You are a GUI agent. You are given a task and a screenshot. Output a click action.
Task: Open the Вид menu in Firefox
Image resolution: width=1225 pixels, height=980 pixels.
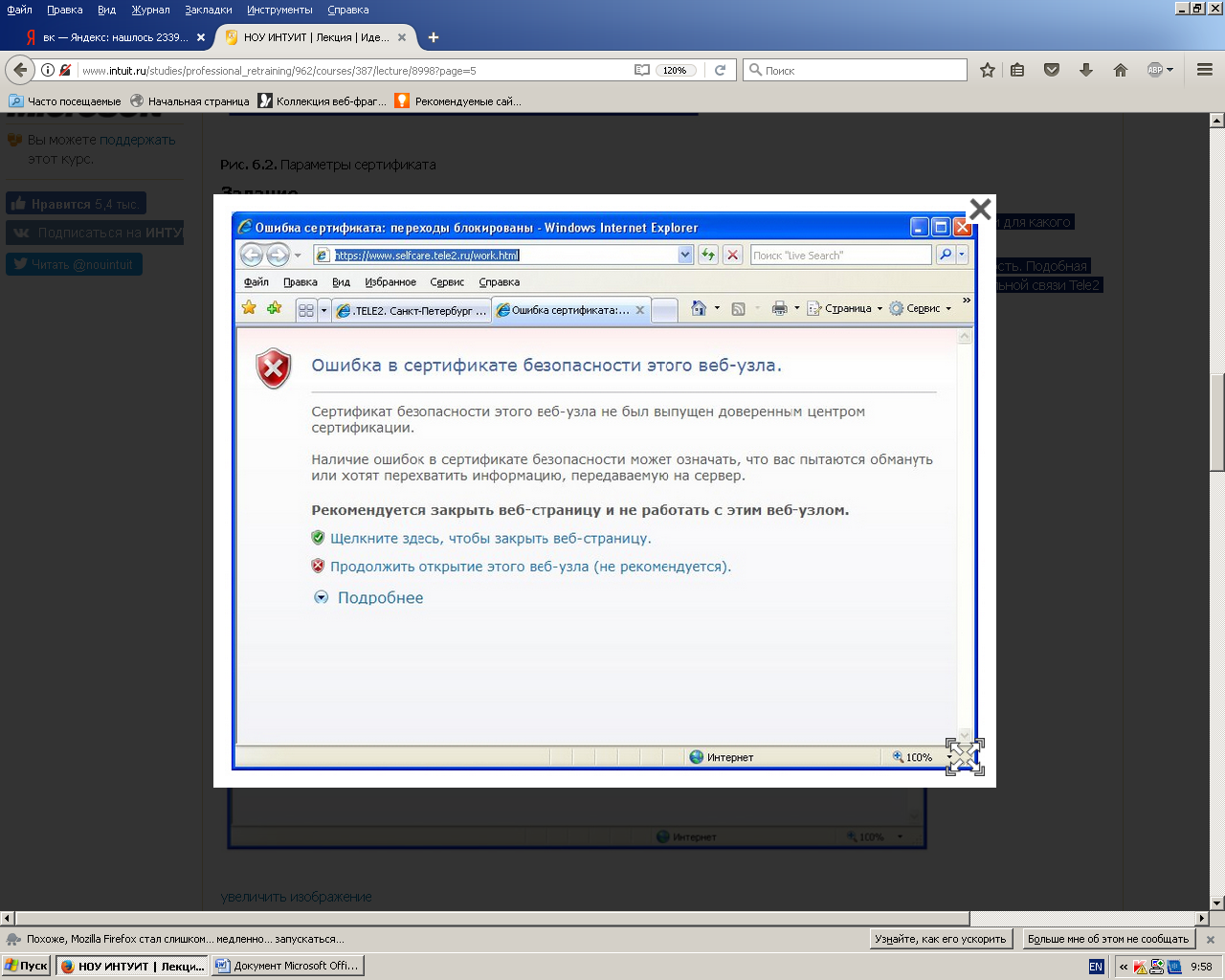click(106, 10)
